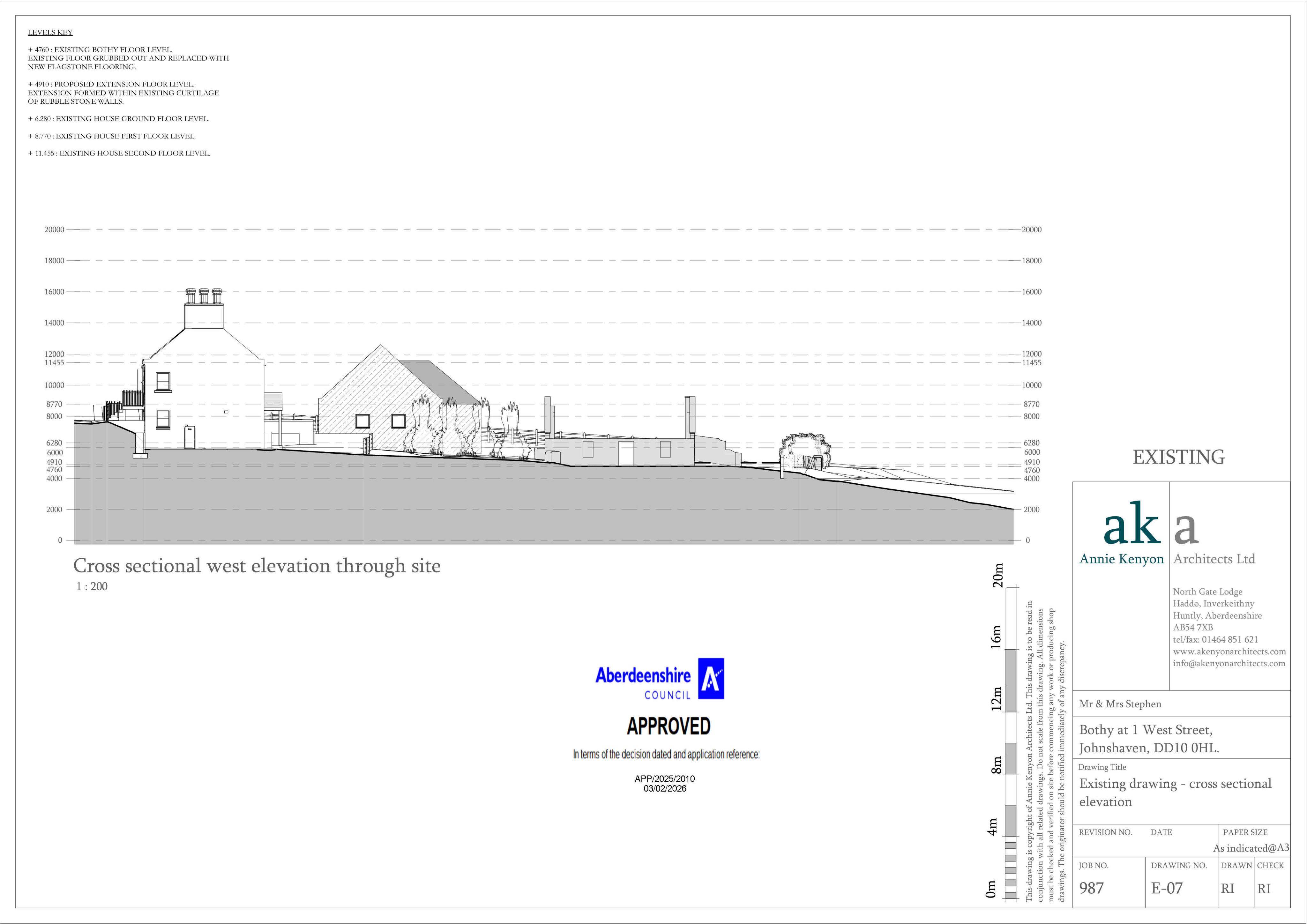Image resolution: width=1307 pixels, height=924 pixels.
Task: Click the 'As indicated@A3' paper size value
Action: (x=1251, y=848)
